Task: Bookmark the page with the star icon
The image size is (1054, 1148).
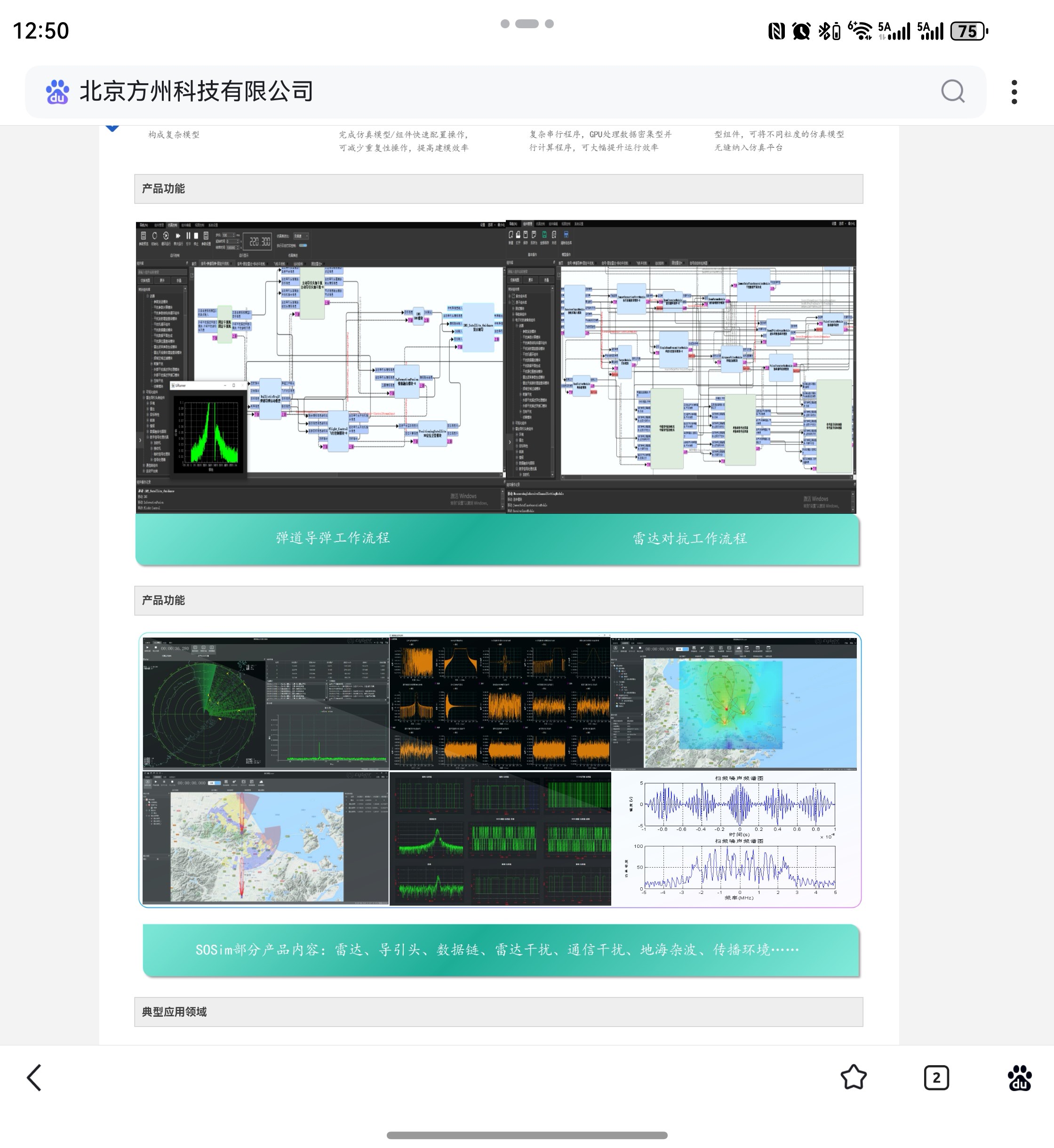Action: [x=853, y=1077]
